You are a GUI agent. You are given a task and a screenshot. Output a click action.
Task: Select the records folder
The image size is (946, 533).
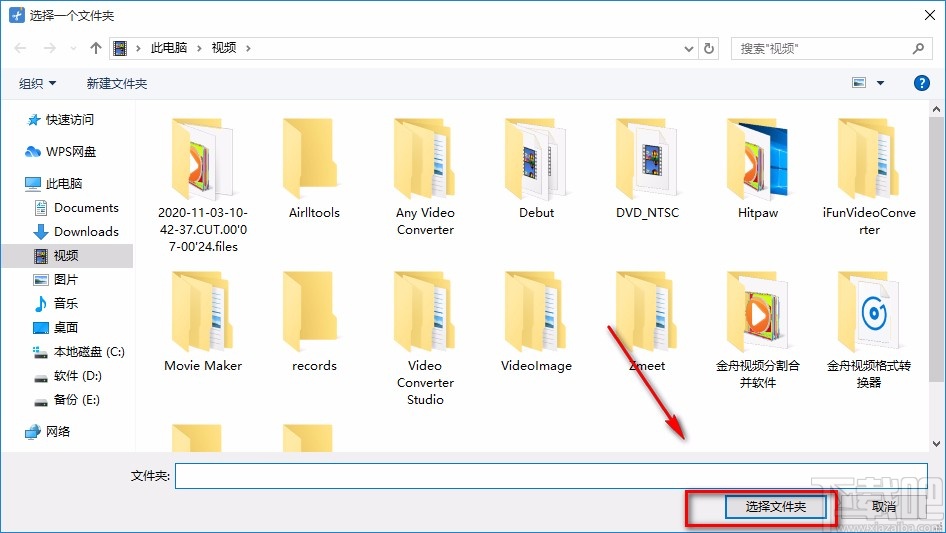click(314, 322)
